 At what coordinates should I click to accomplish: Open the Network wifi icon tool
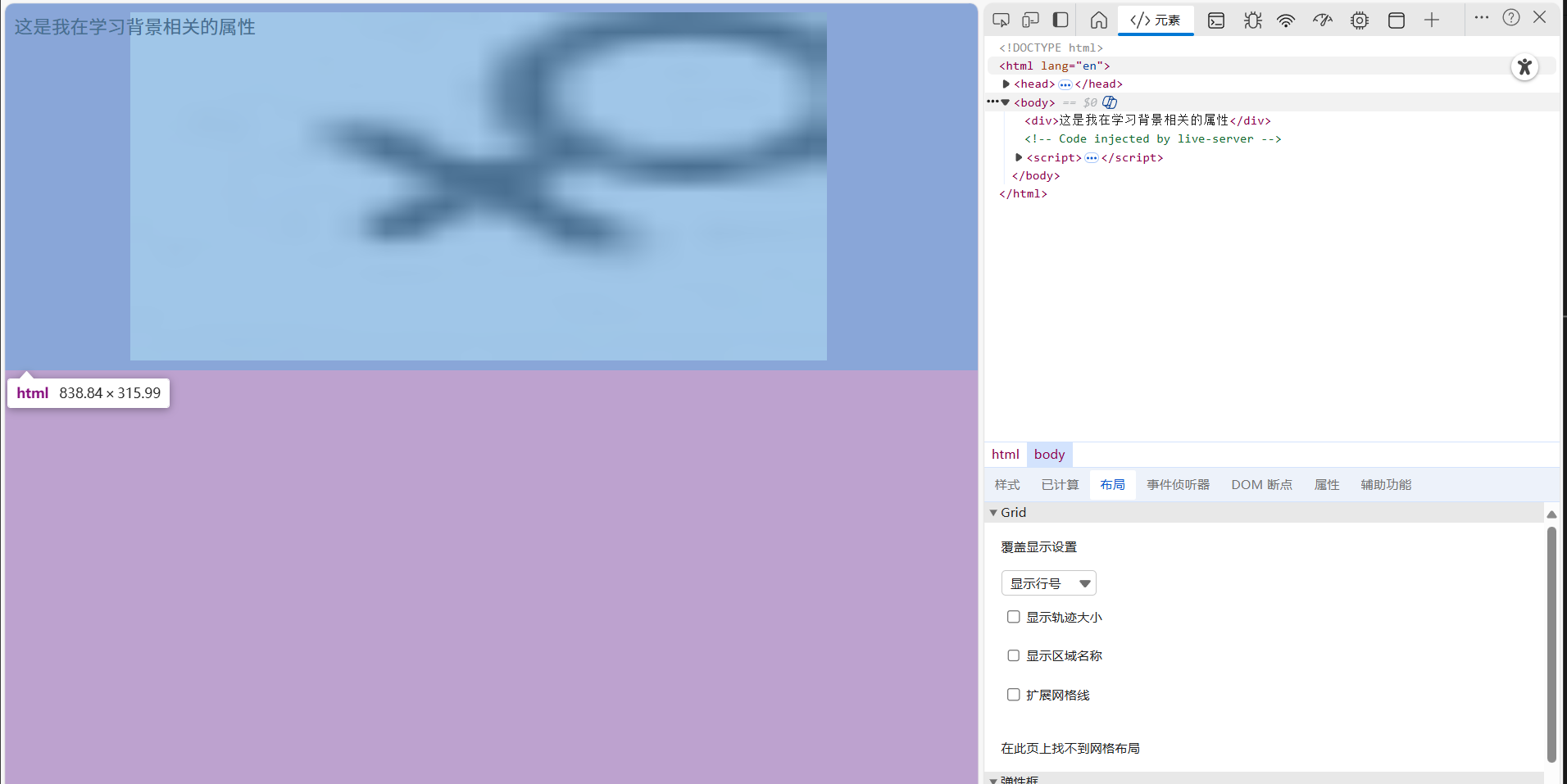(x=1286, y=20)
